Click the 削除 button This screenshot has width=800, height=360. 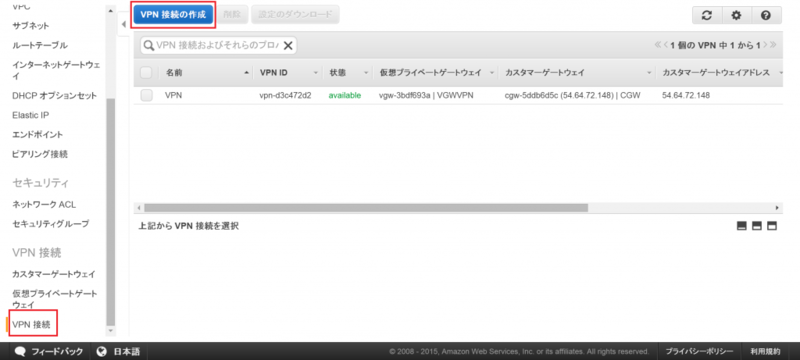[232, 15]
